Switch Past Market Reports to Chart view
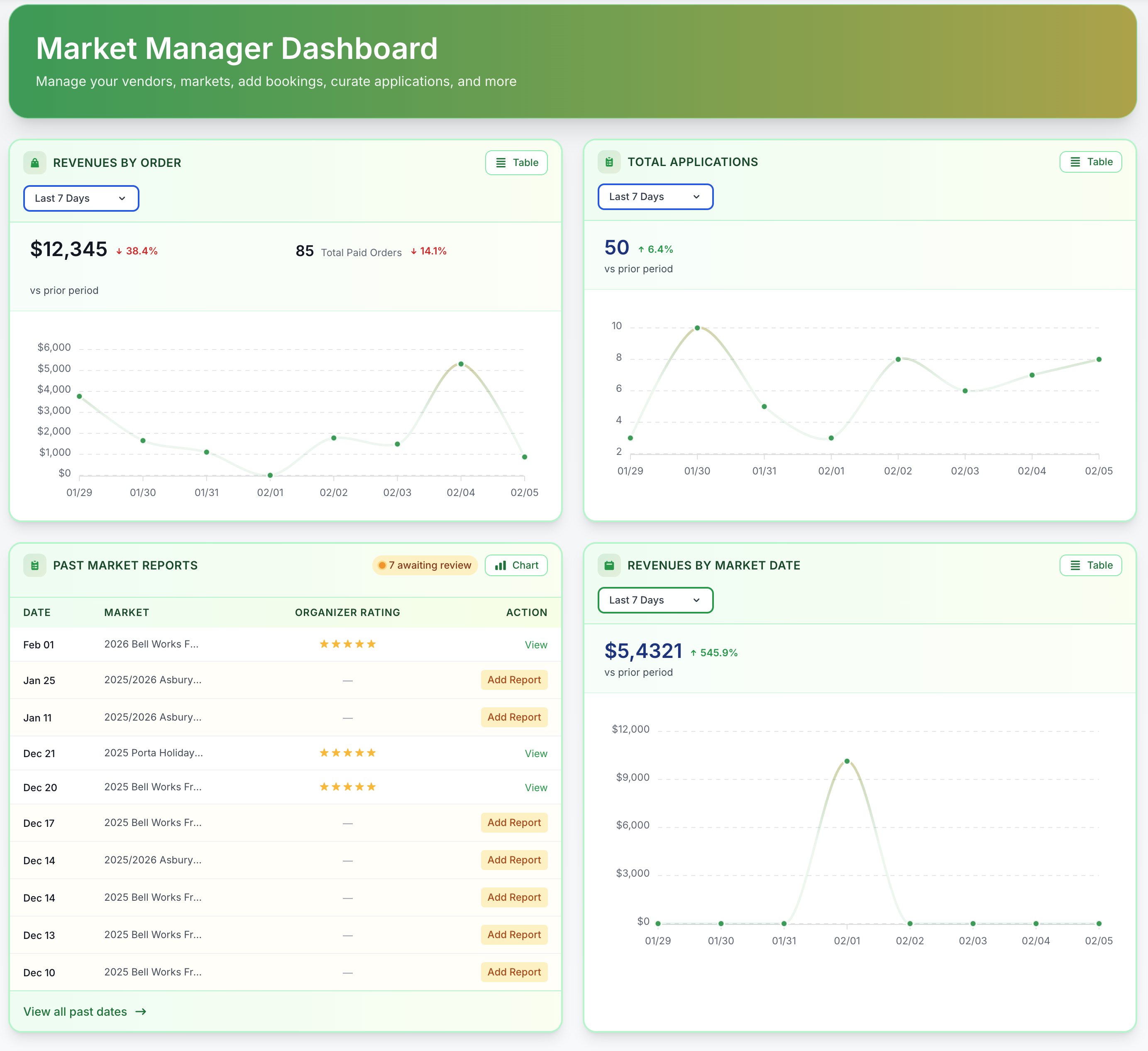Image resolution: width=1148 pixels, height=1051 pixels. 516,565
